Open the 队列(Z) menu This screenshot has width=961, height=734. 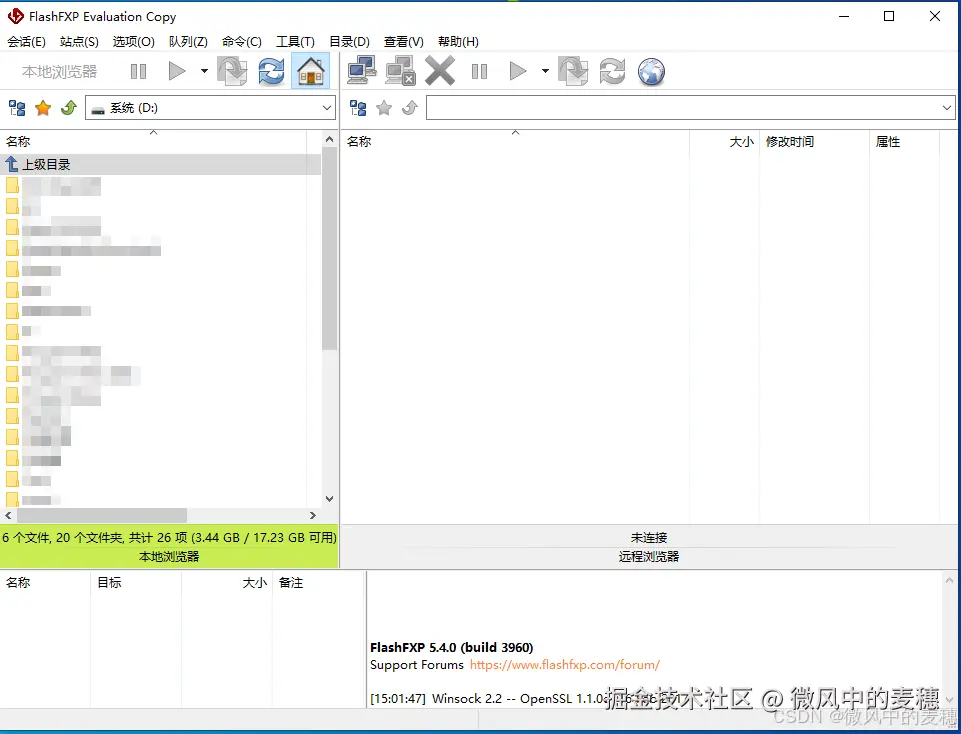coord(188,42)
